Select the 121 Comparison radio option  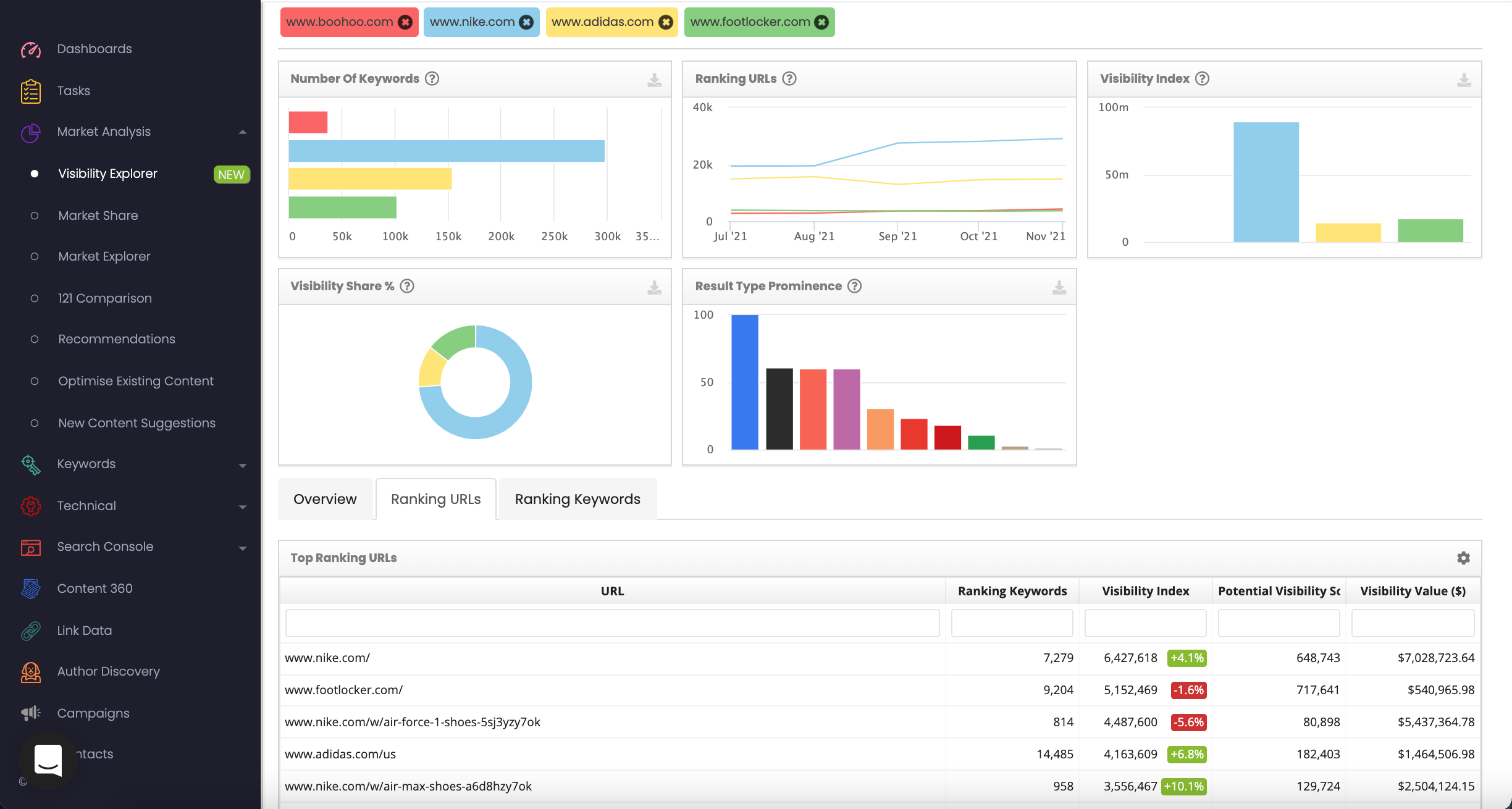point(34,298)
